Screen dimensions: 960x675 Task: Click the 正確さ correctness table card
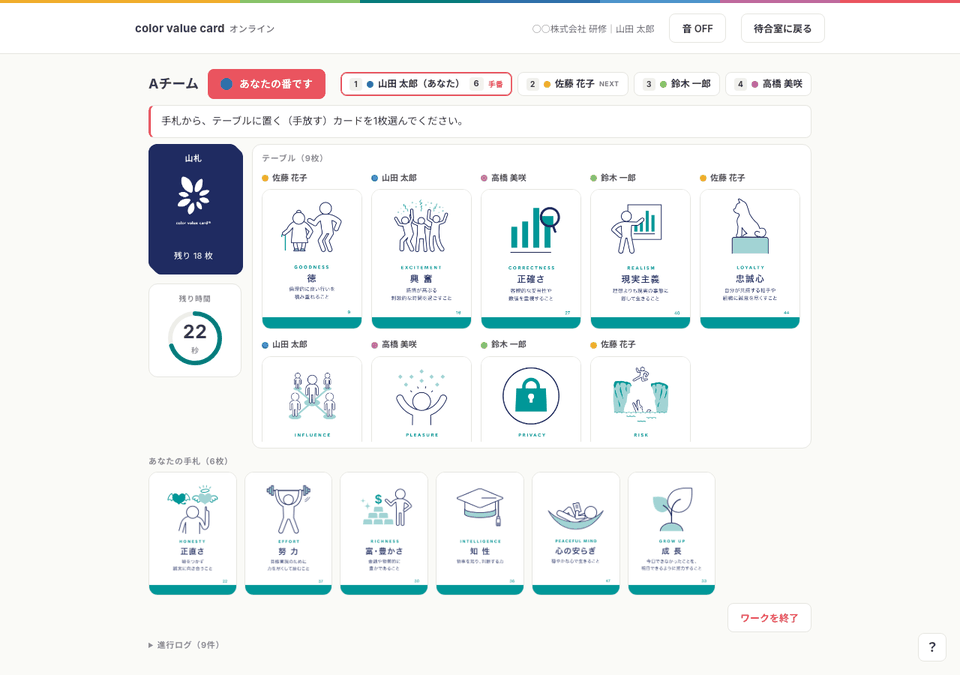(x=531, y=258)
